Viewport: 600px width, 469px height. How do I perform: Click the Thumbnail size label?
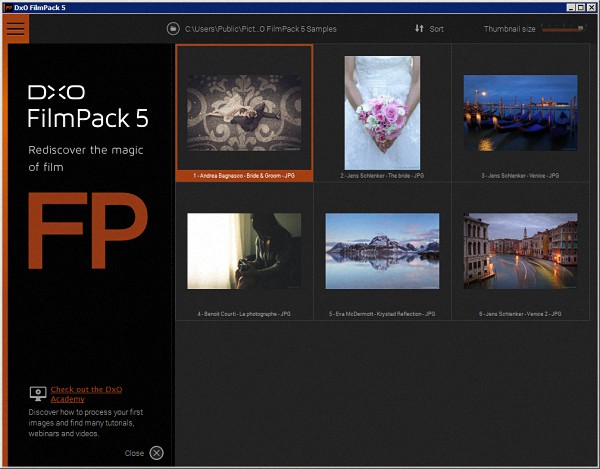[509, 29]
